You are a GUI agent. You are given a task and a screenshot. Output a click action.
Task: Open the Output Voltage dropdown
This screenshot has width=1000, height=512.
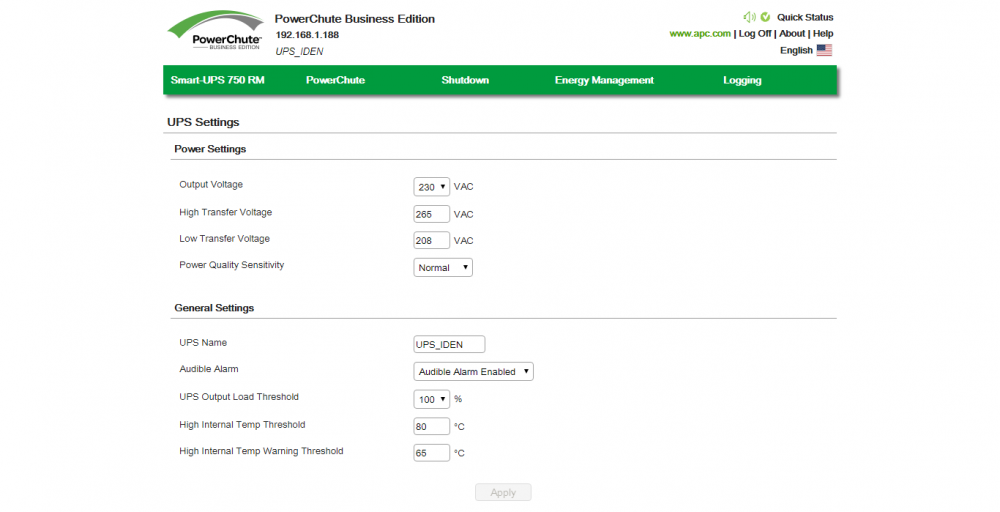pos(431,187)
